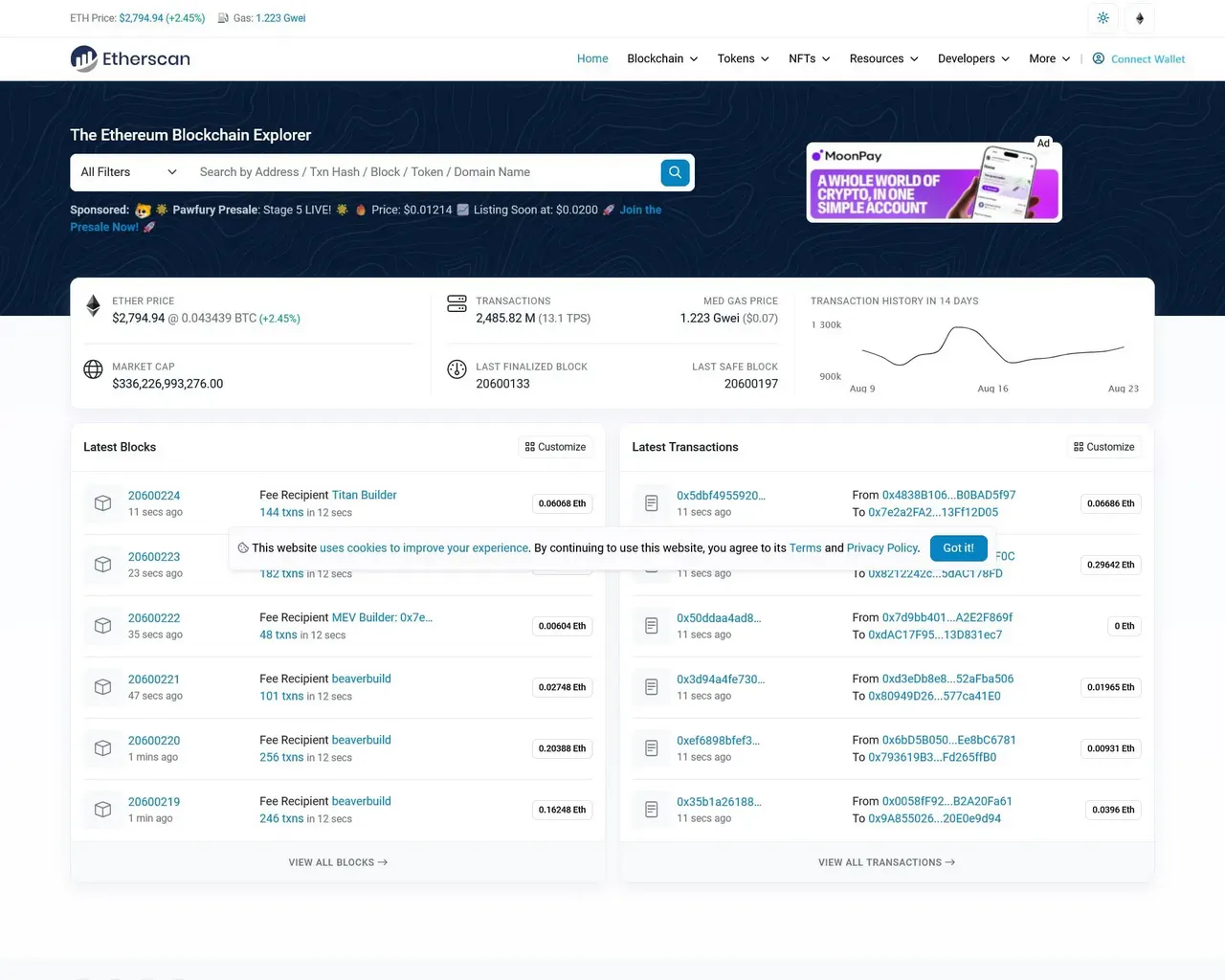
Task: Click the 2,485.82 M transactions value
Action: tap(505, 318)
